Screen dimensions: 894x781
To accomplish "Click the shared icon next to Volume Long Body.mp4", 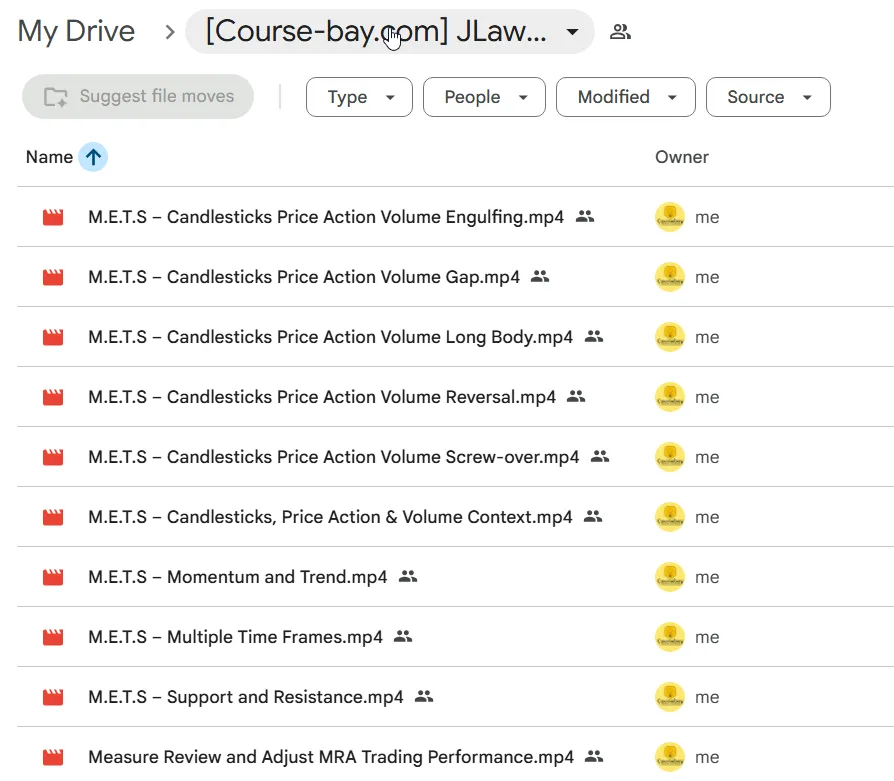I will click(594, 336).
